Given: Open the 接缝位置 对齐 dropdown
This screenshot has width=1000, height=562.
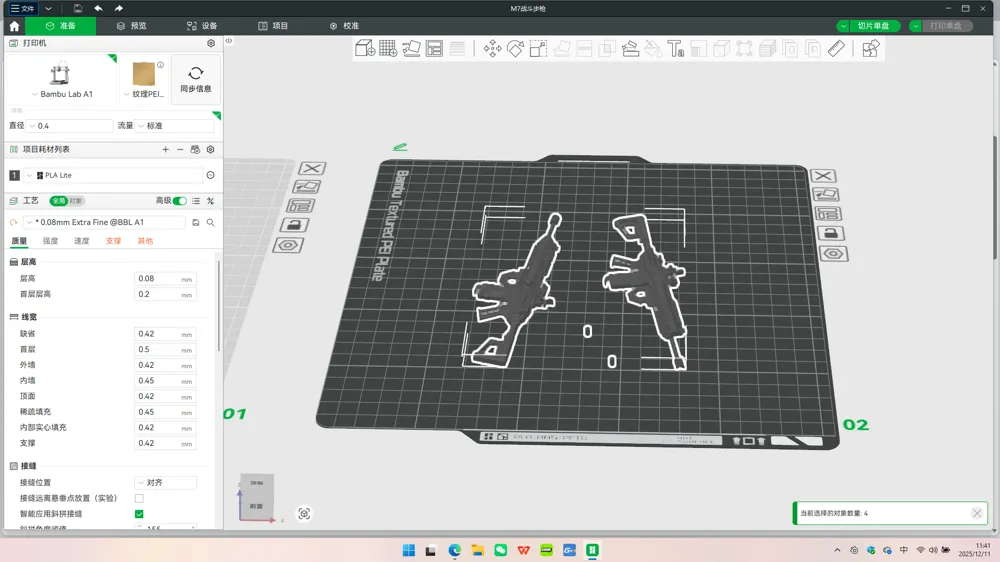Looking at the screenshot, I should coord(165,483).
